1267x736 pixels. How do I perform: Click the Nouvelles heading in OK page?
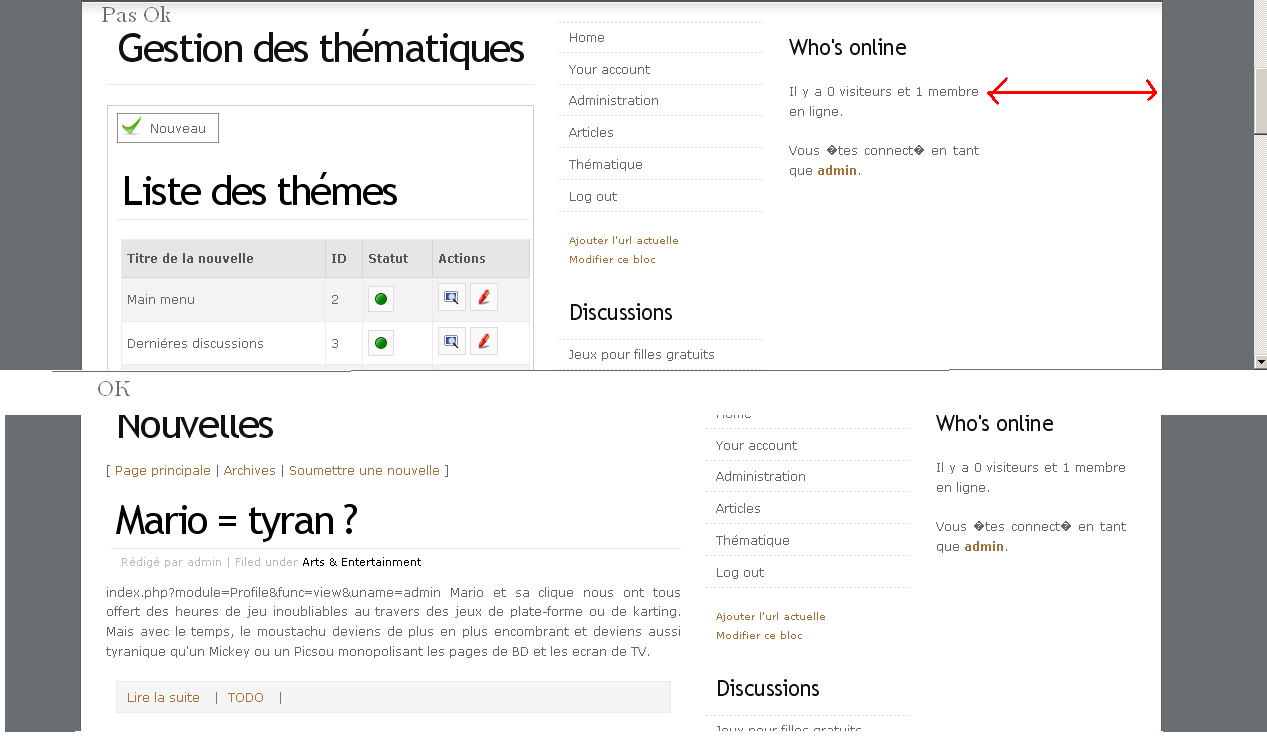click(x=194, y=426)
